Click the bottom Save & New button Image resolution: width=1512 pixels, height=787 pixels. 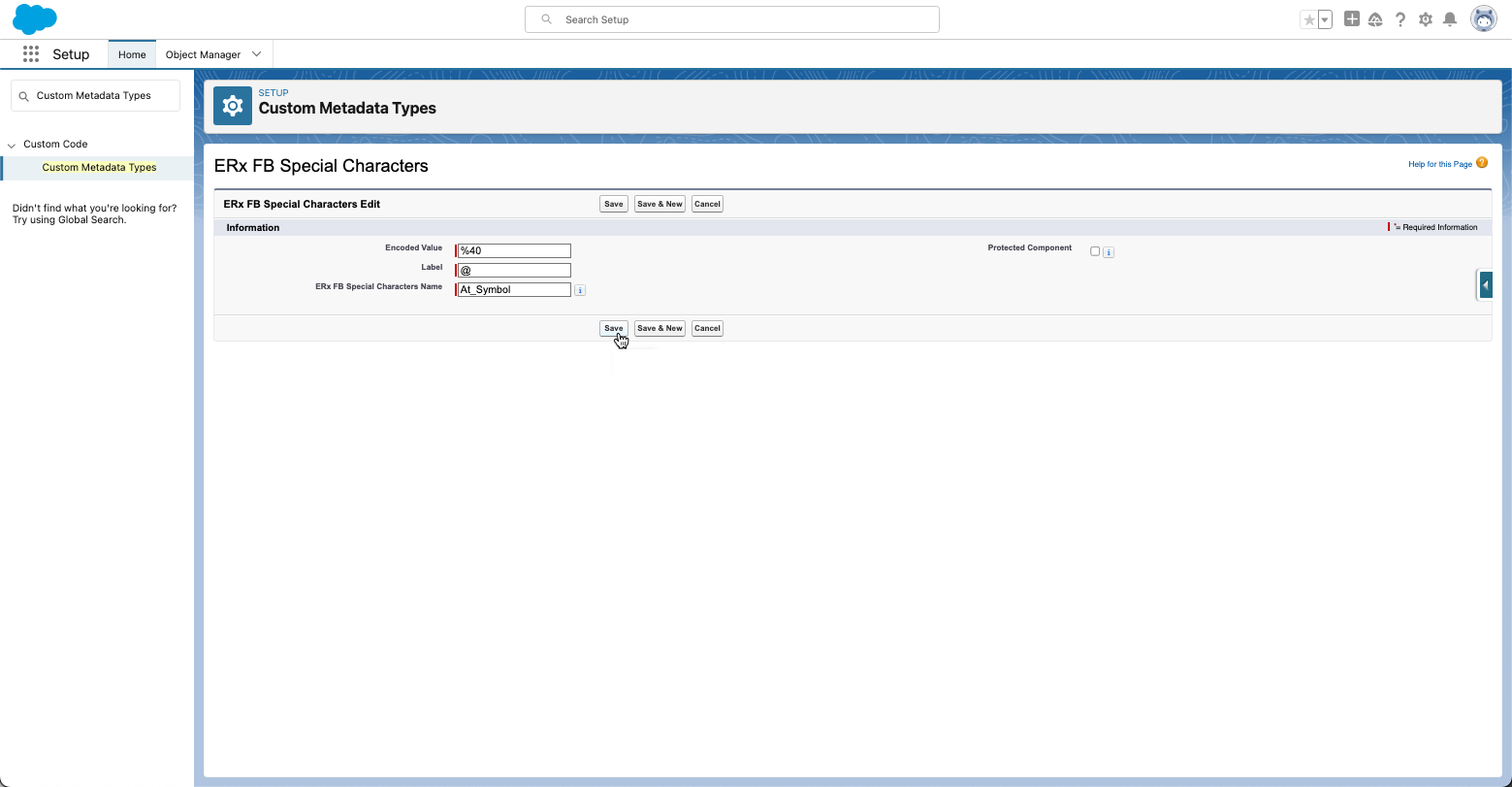(659, 328)
